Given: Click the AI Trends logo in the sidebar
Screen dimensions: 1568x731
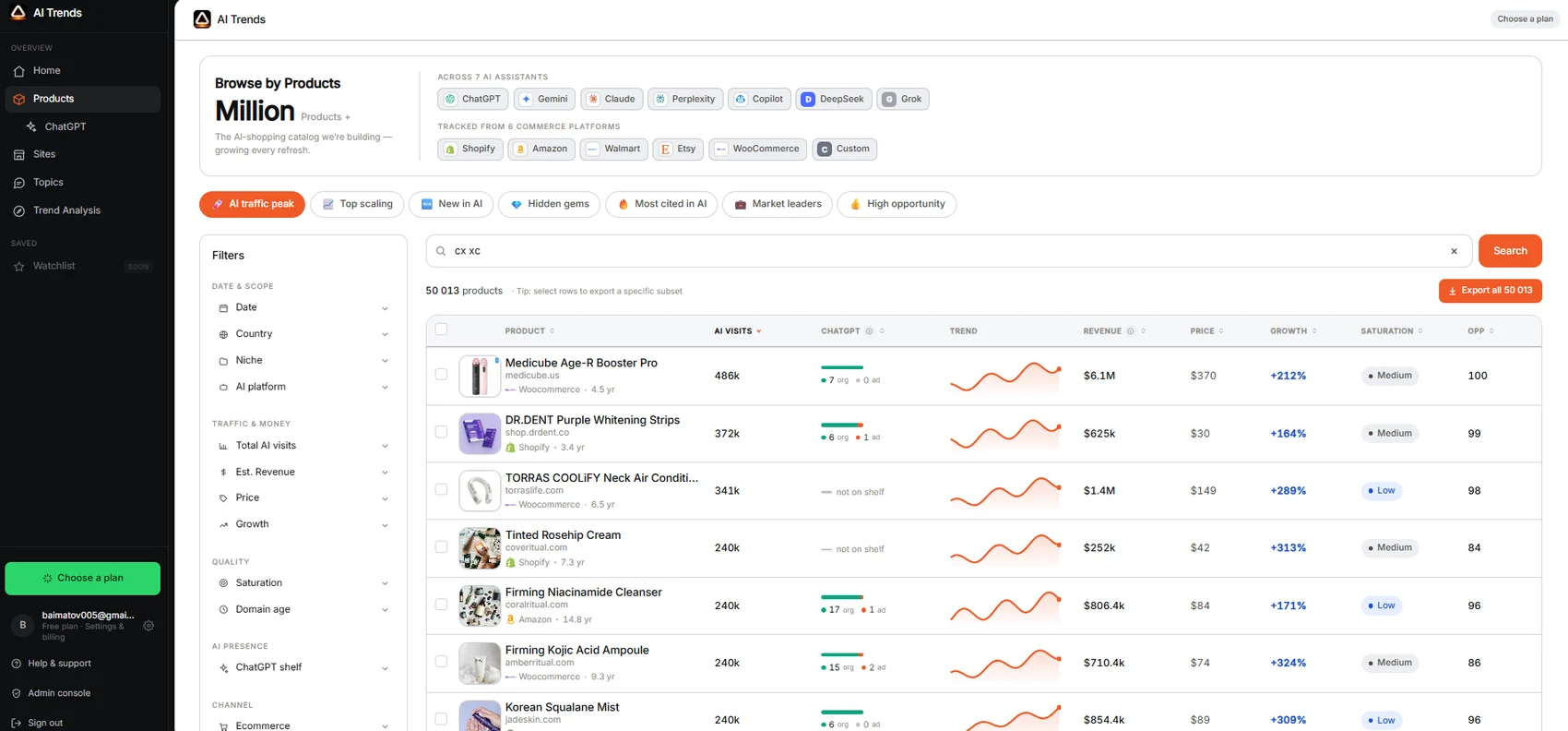Looking at the screenshot, I should coord(18,12).
